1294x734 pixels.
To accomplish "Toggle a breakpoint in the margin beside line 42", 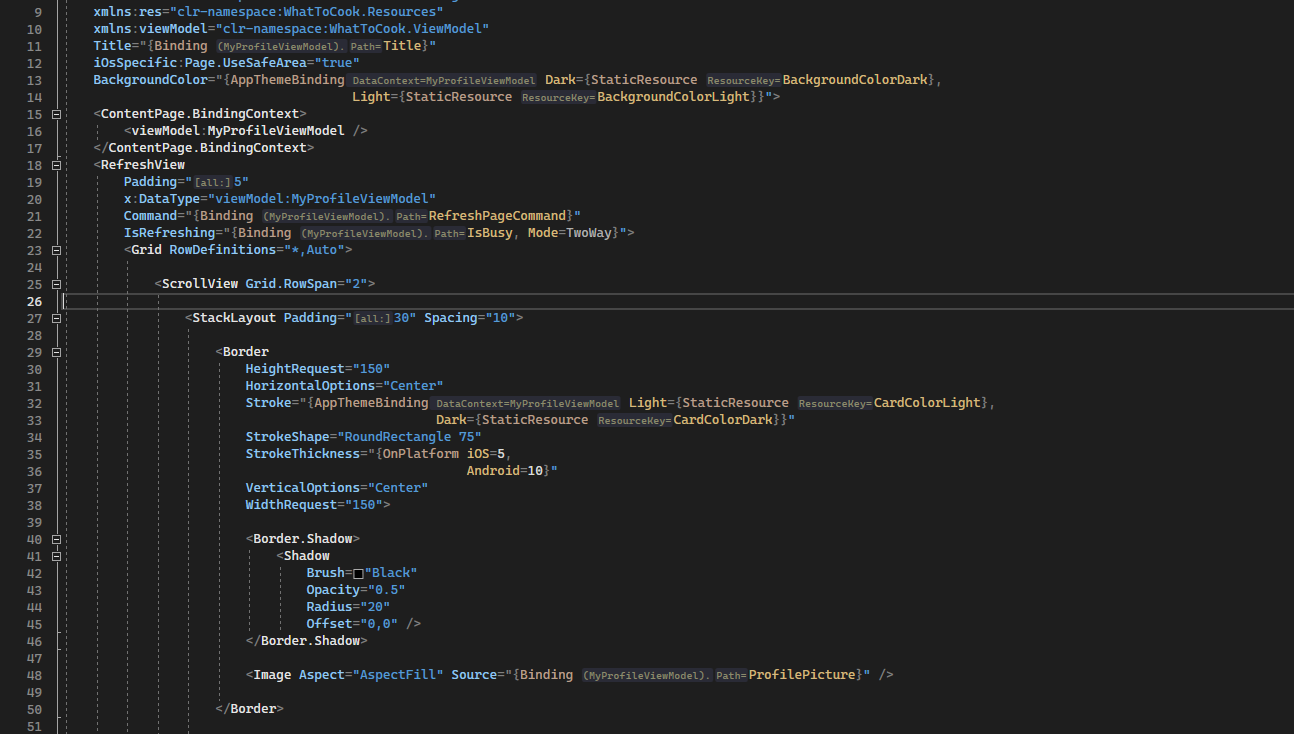I will tap(12, 572).
